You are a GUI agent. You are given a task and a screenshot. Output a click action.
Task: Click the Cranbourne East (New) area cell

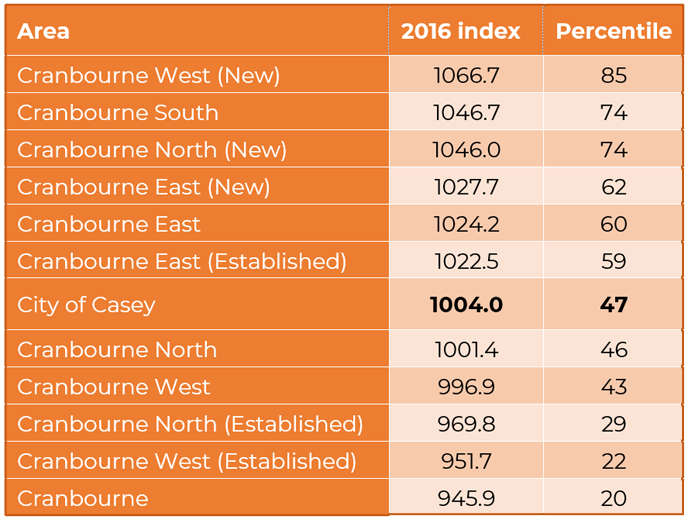[144, 187]
